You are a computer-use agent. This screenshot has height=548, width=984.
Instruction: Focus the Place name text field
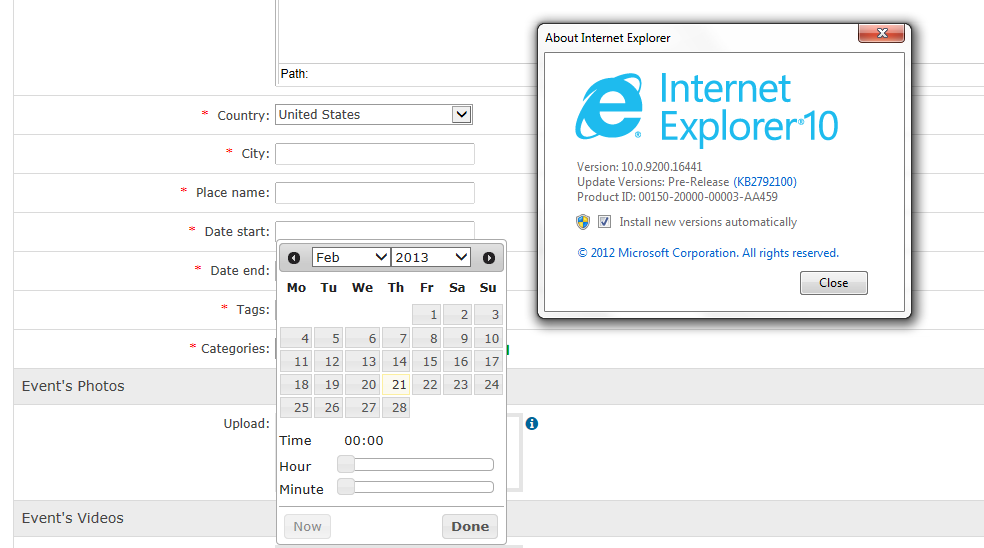pos(374,193)
